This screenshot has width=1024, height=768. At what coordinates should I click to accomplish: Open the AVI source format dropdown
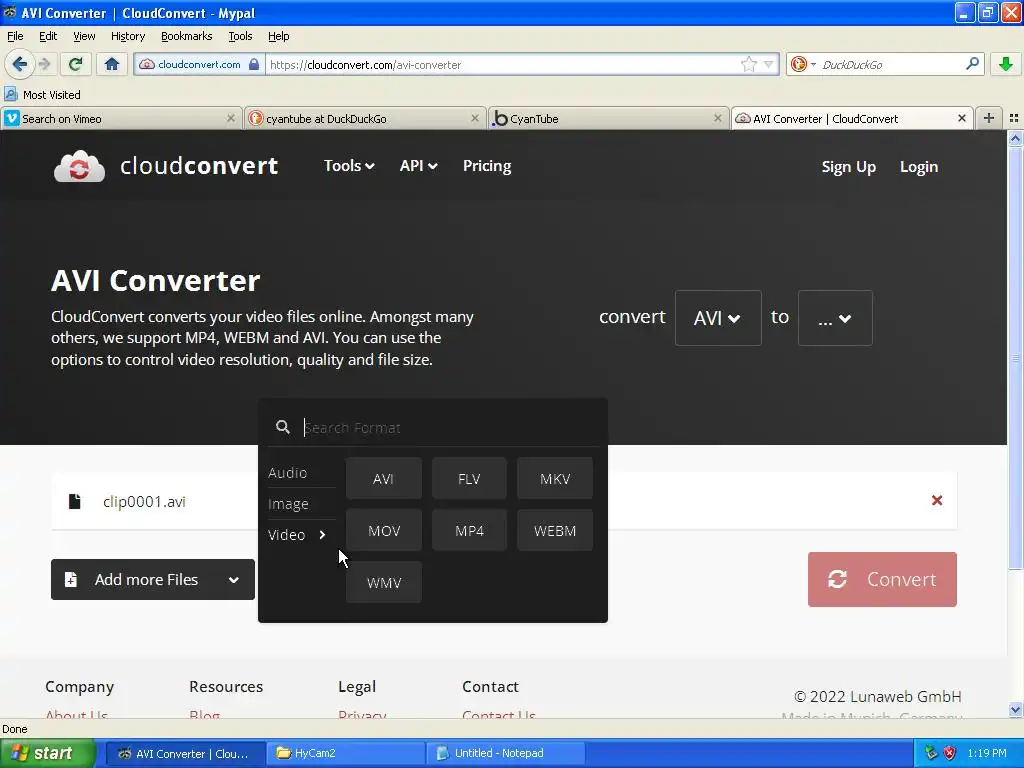[x=718, y=318]
